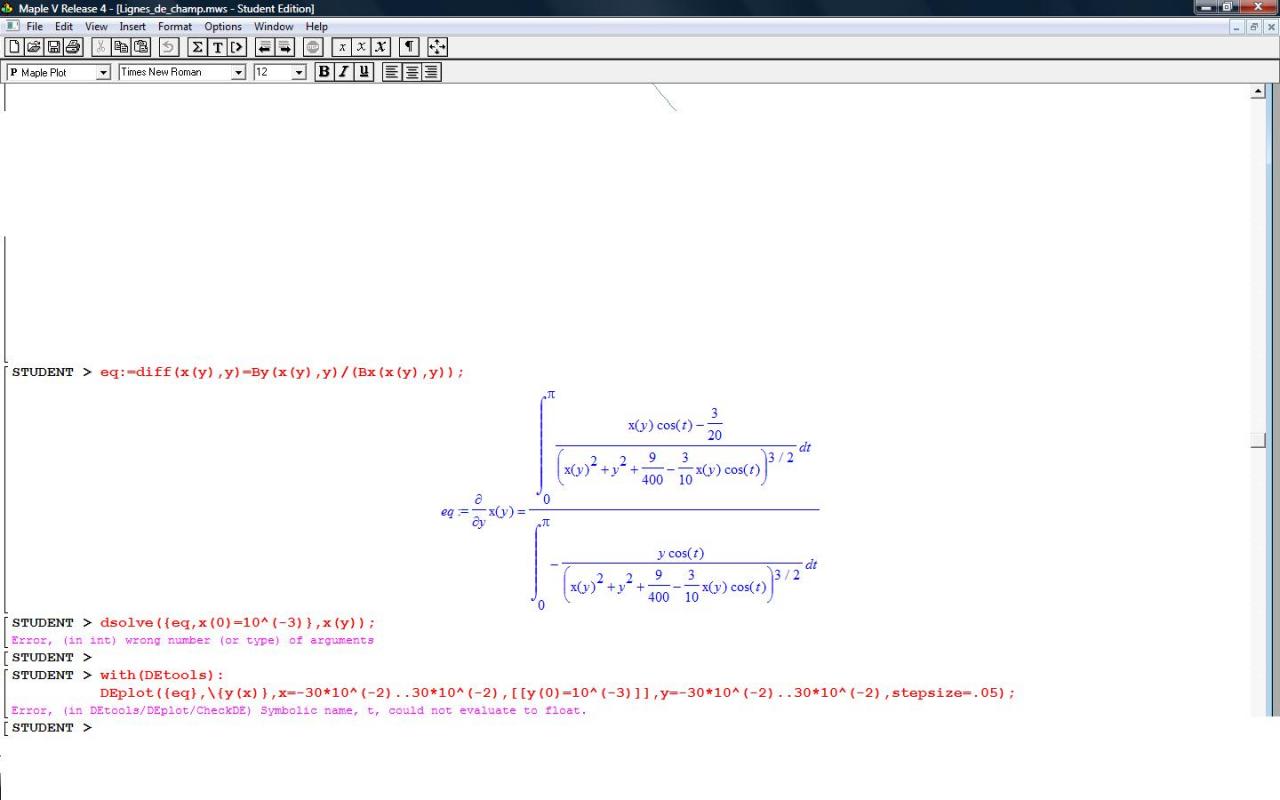Click the empty STUDENT prompt below dsolve error
This screenshot has height=800, width=1280.
52,658
